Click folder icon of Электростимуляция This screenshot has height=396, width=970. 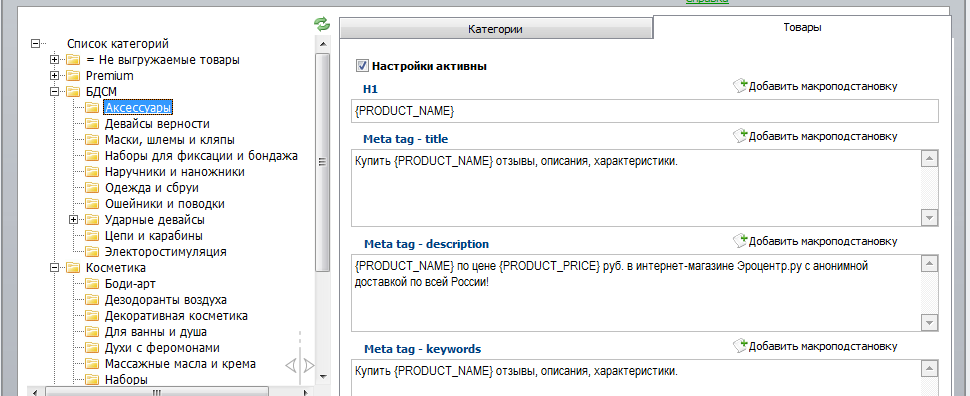[92, 252]
